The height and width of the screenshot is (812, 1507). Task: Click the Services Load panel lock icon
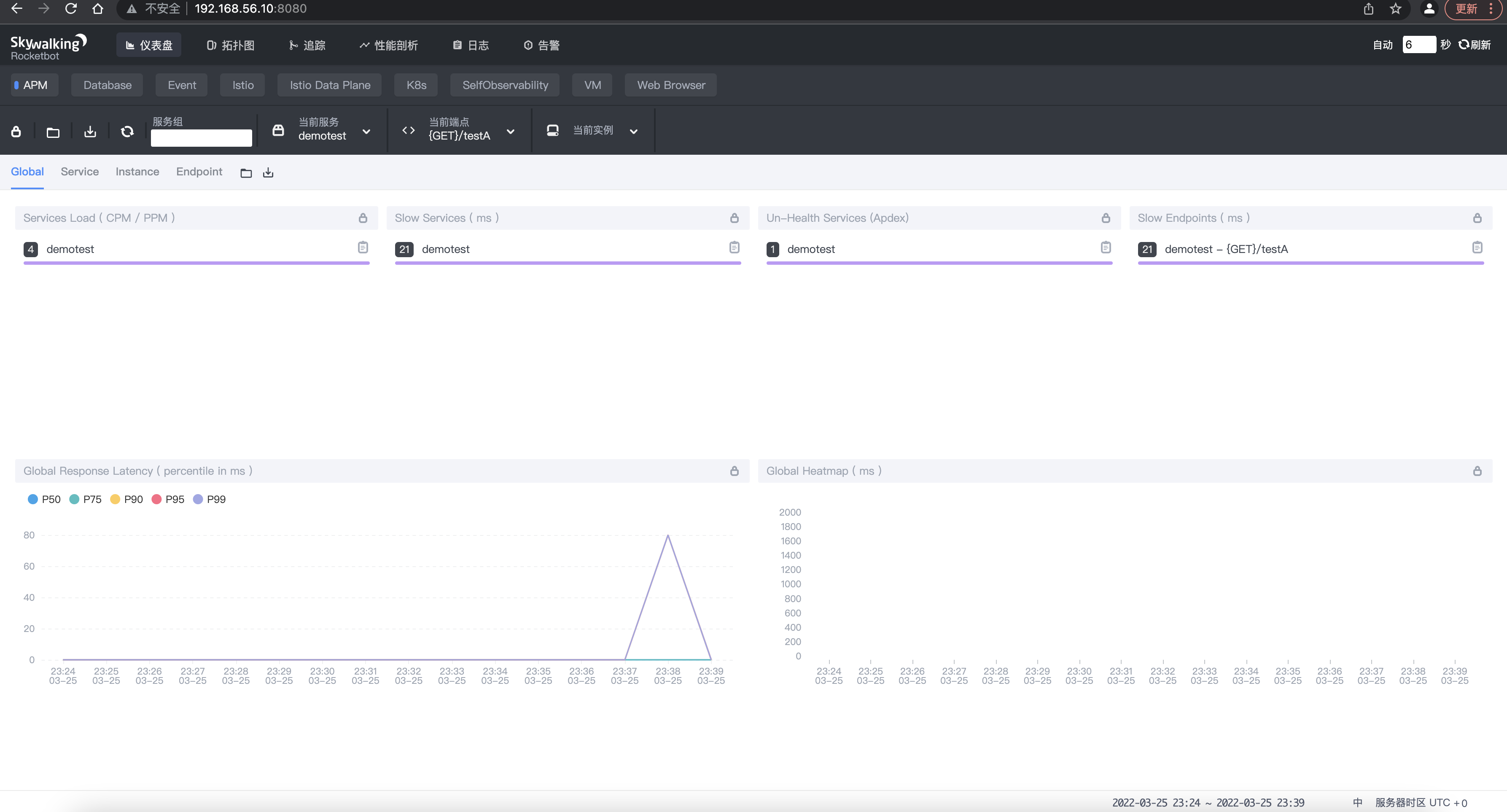[x=363, y=218]
